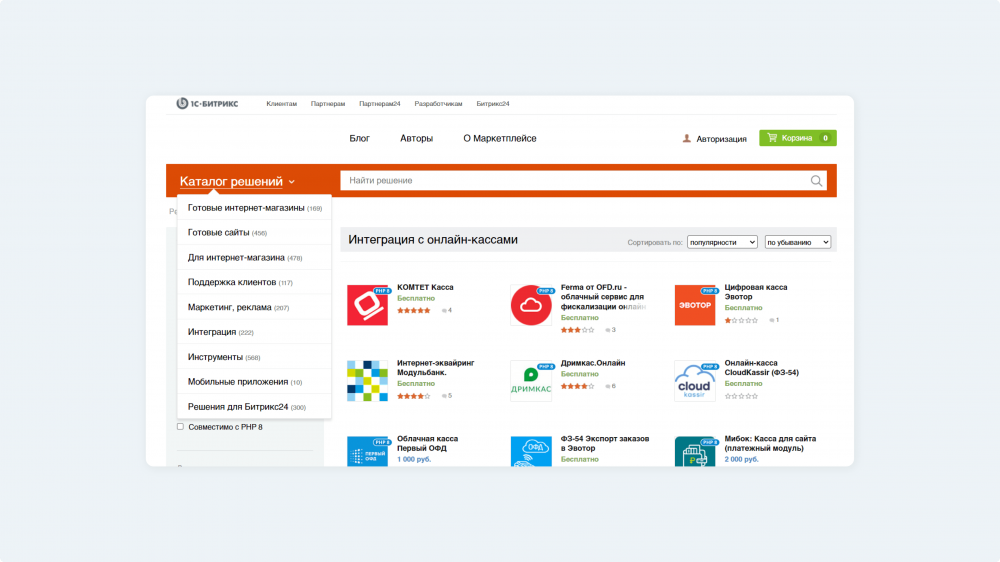Open the КОМТЕТ Касса app icon
The width and height of the screenshot is (1000, 562).
367,305
